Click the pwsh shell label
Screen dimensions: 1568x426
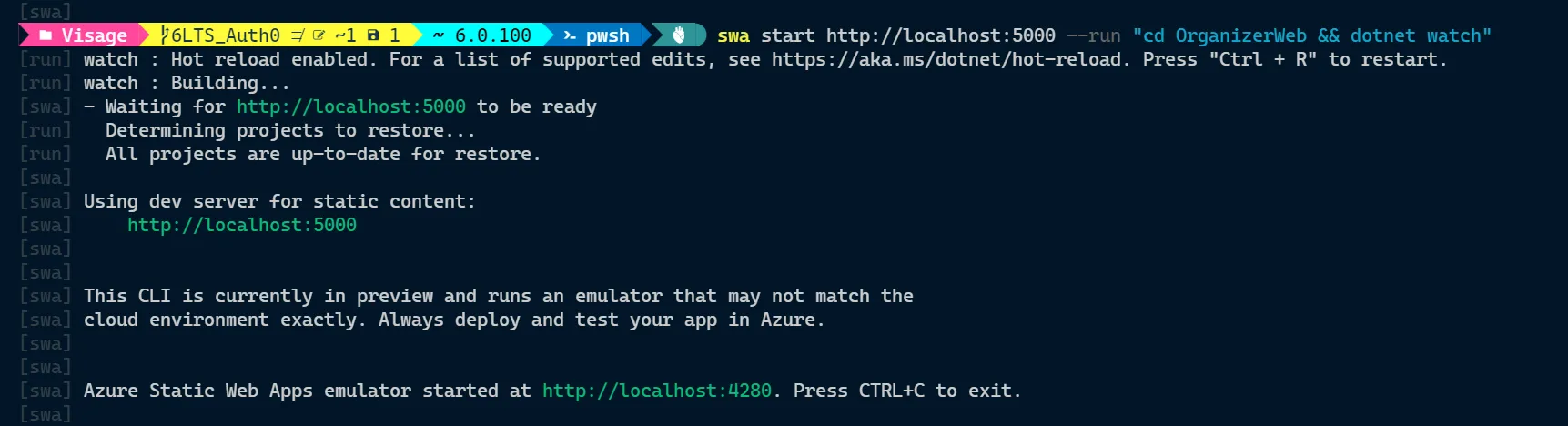pos(607,35)
